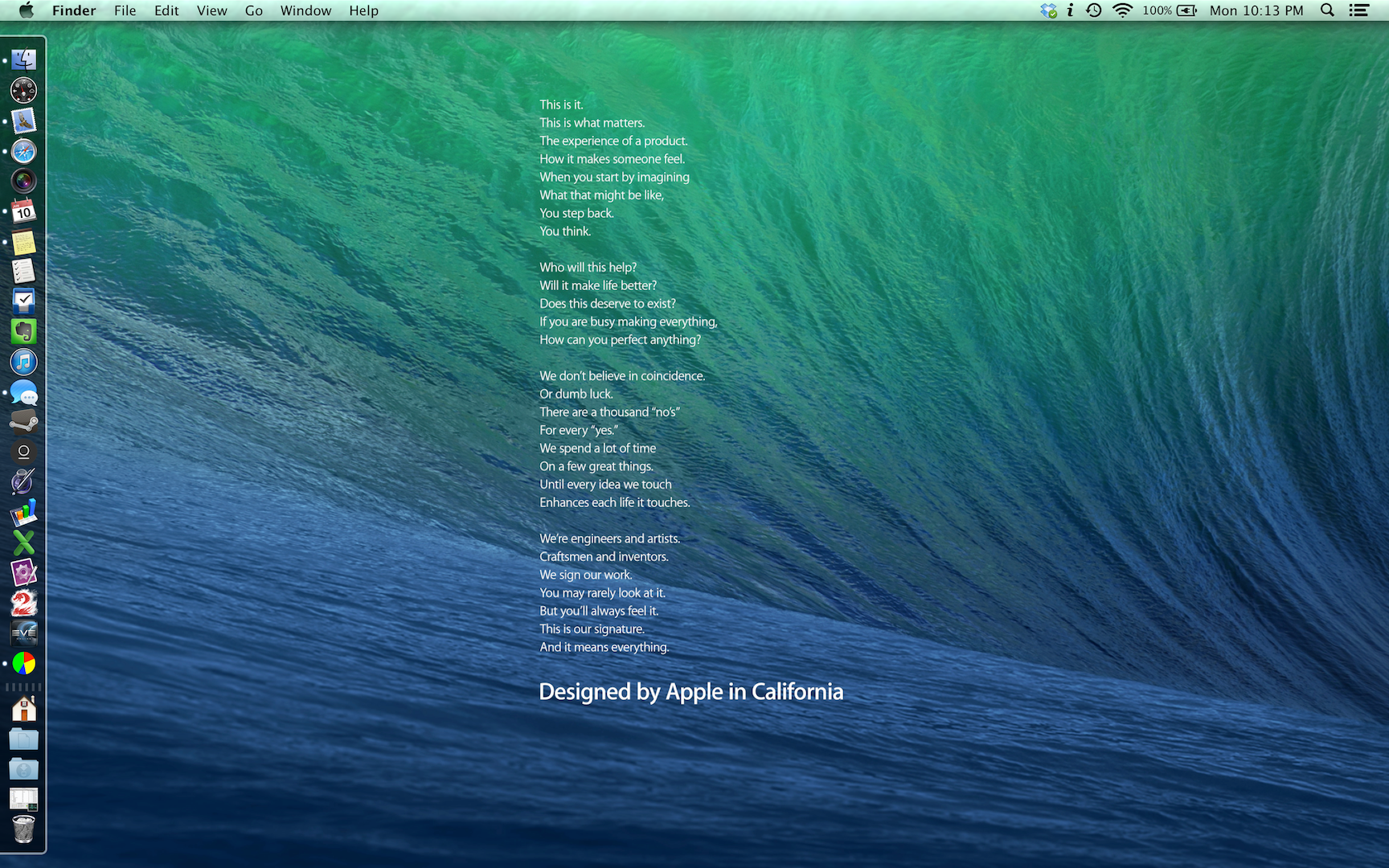The image size is (1389, 868).
Task: Launch Pages ink-and-pen icon
Action: (24, 482)
